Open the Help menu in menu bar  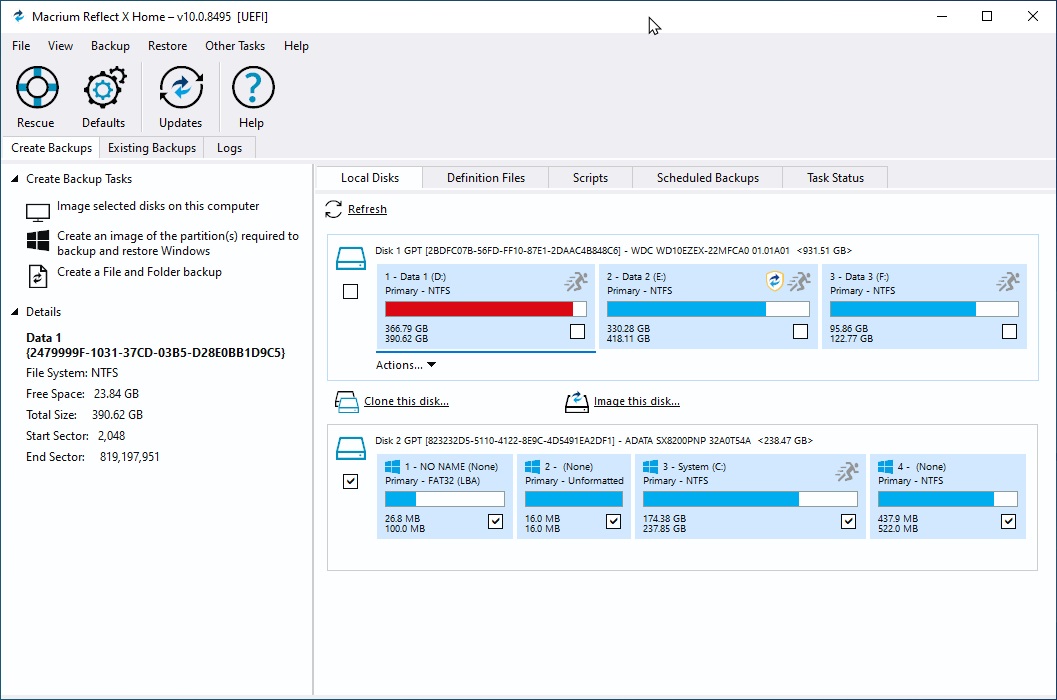[296, 46]
